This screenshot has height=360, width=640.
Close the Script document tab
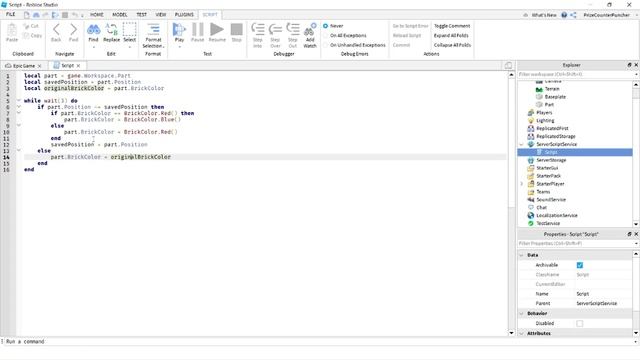[78, 66]
